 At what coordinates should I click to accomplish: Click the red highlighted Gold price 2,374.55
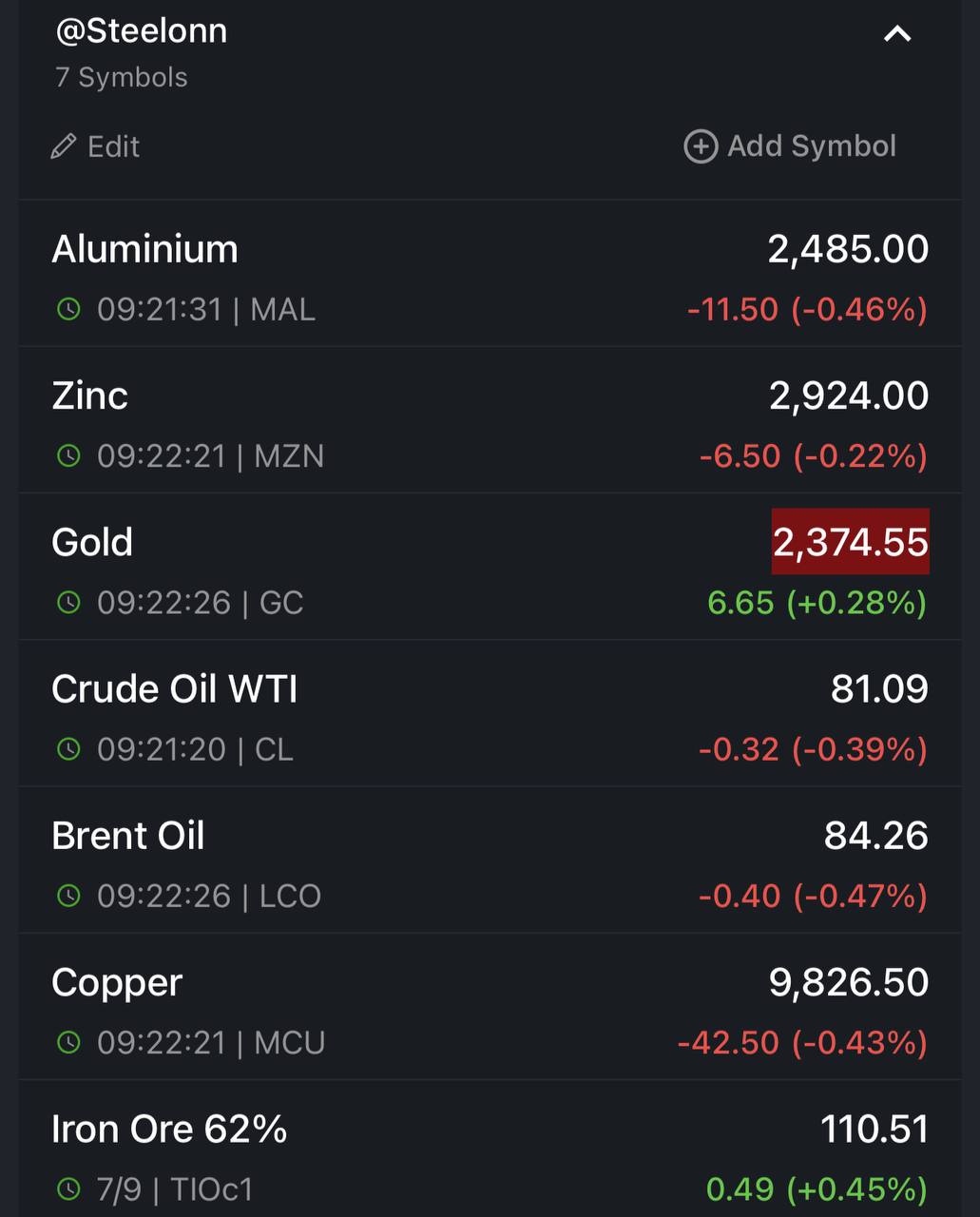tap(850, 542)
